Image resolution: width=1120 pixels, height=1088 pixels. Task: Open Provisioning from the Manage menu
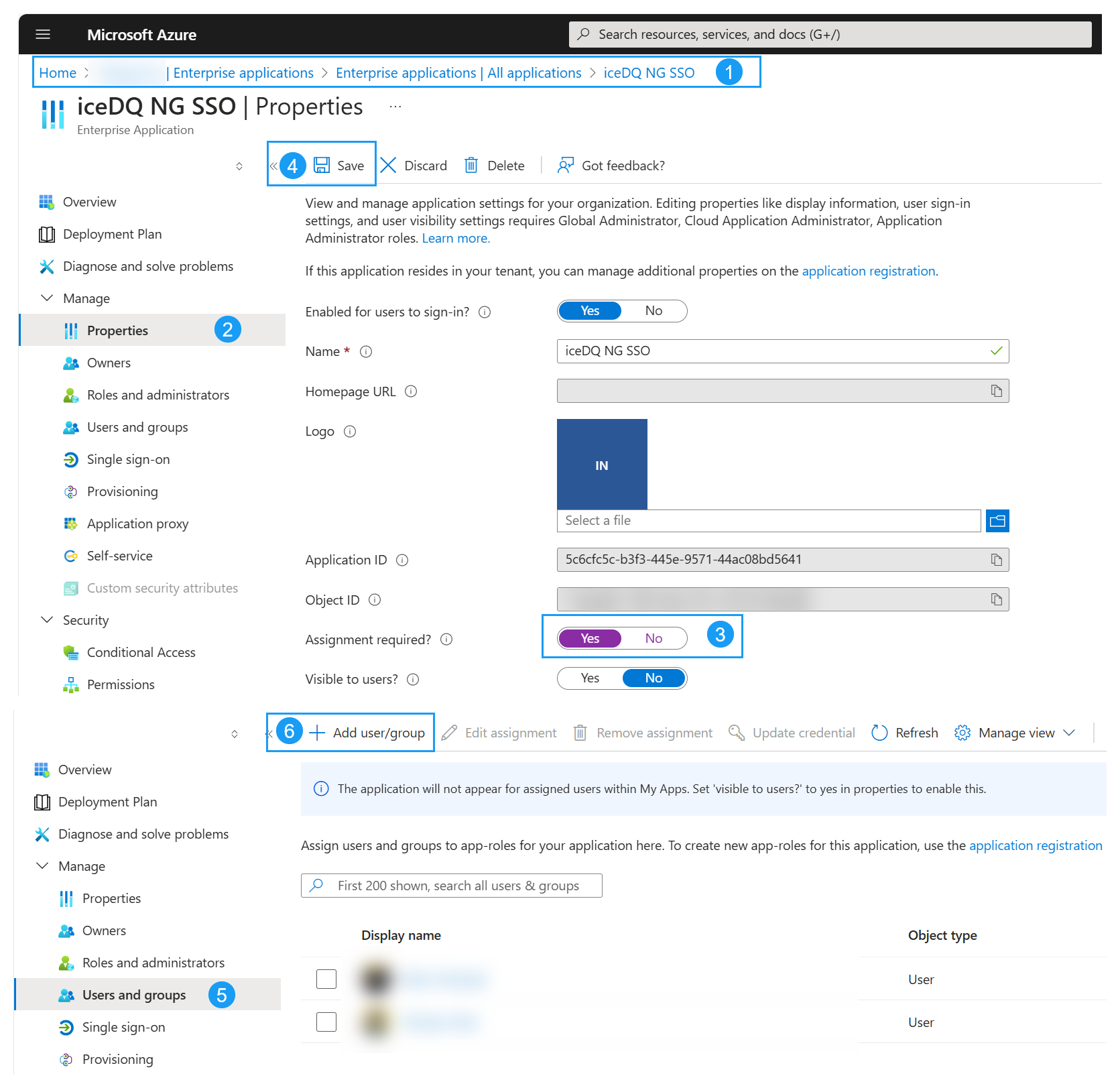123,491
